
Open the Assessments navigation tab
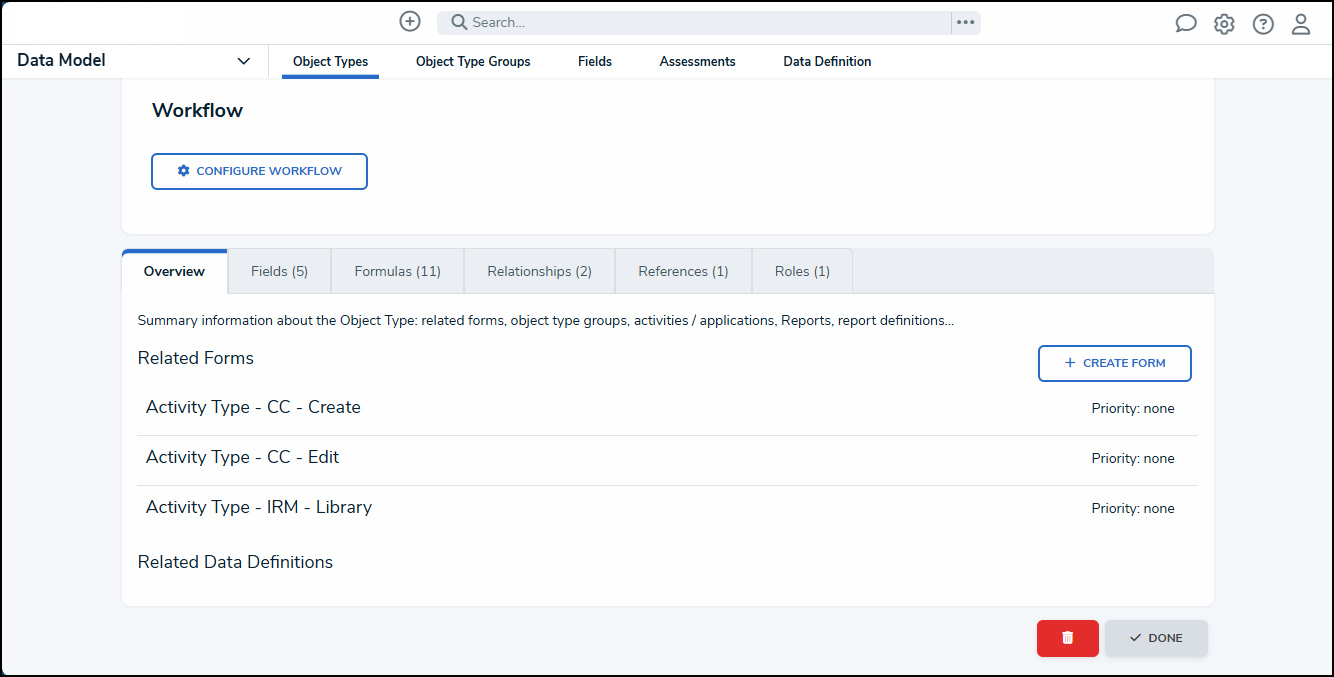(697, 61)
